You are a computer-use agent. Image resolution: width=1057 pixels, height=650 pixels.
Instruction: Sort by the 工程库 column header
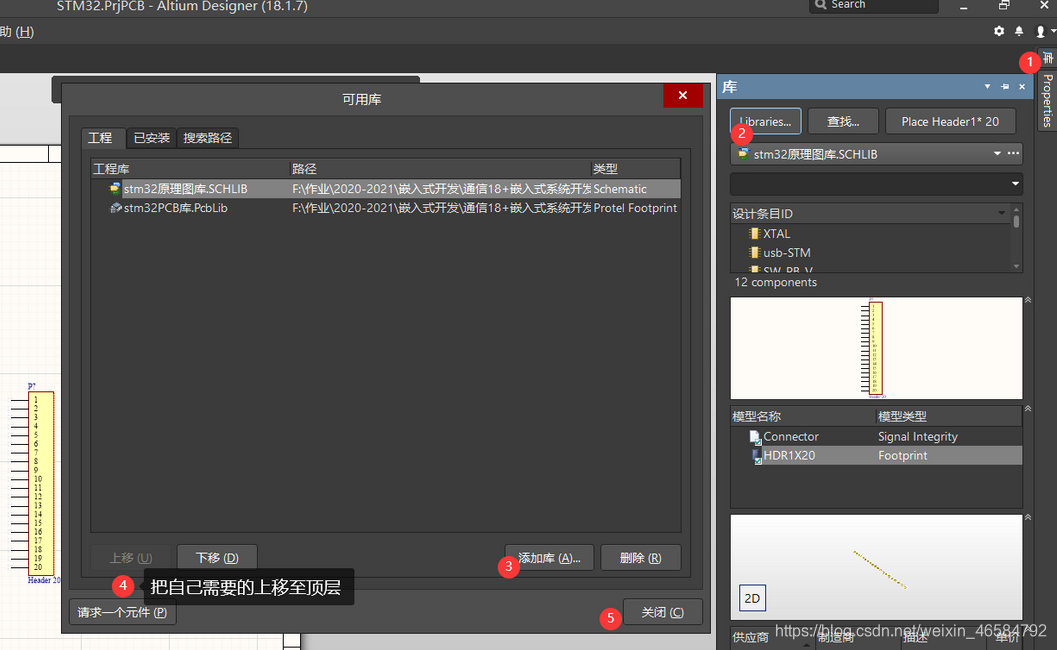pos(190,169)
